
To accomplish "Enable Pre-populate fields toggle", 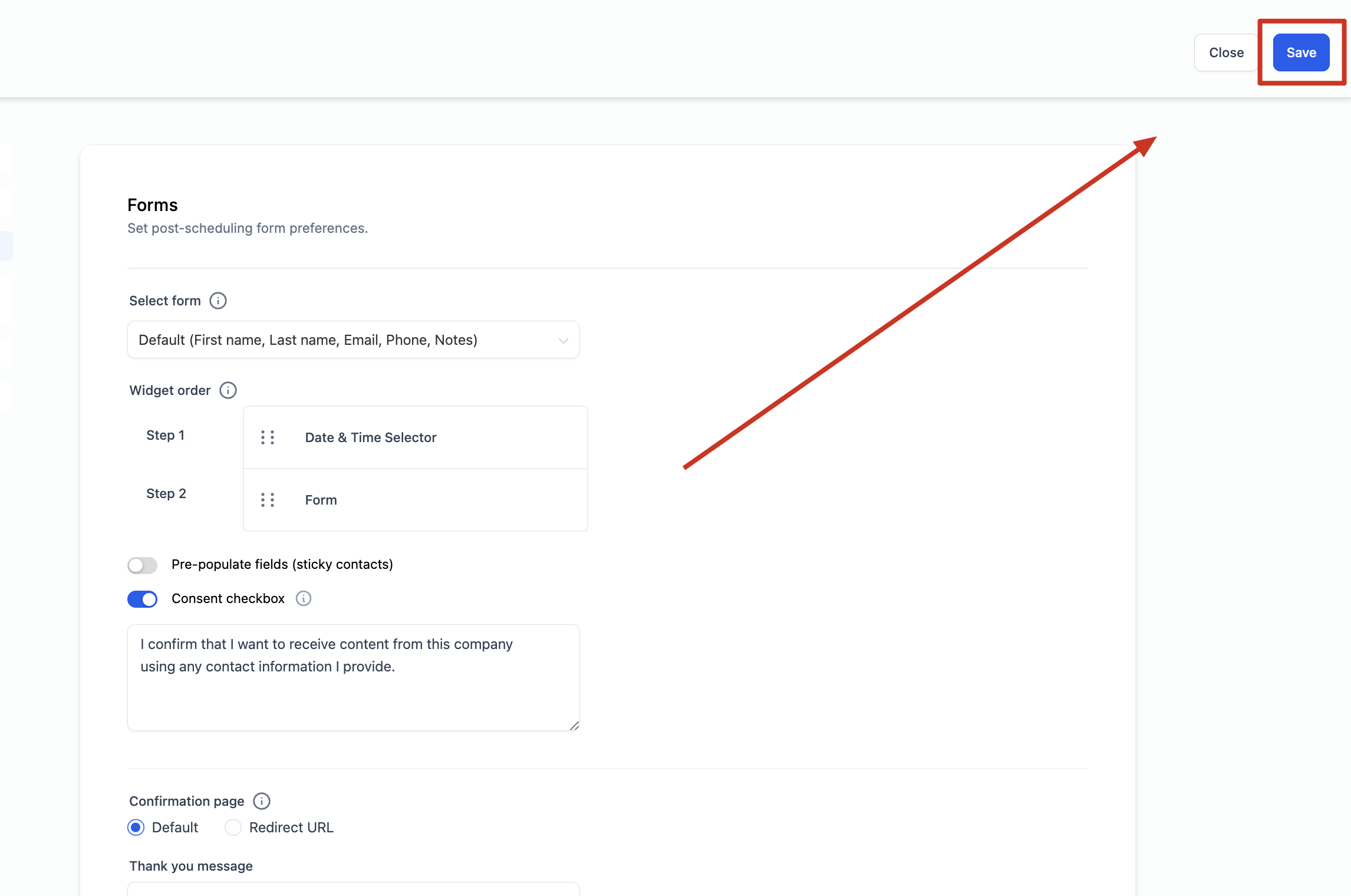I will coord(142,565).
